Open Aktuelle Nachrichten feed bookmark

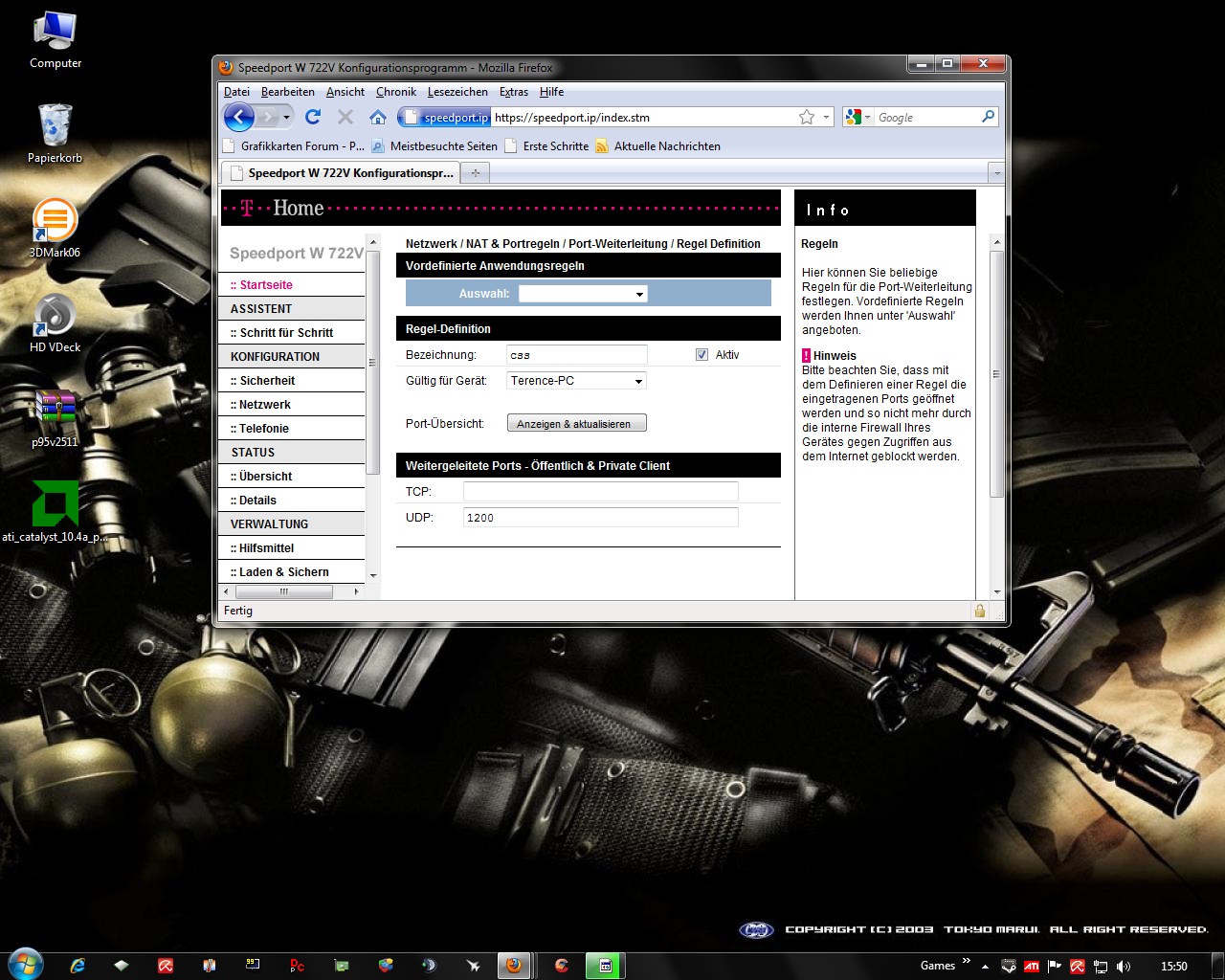coord(658,146)
